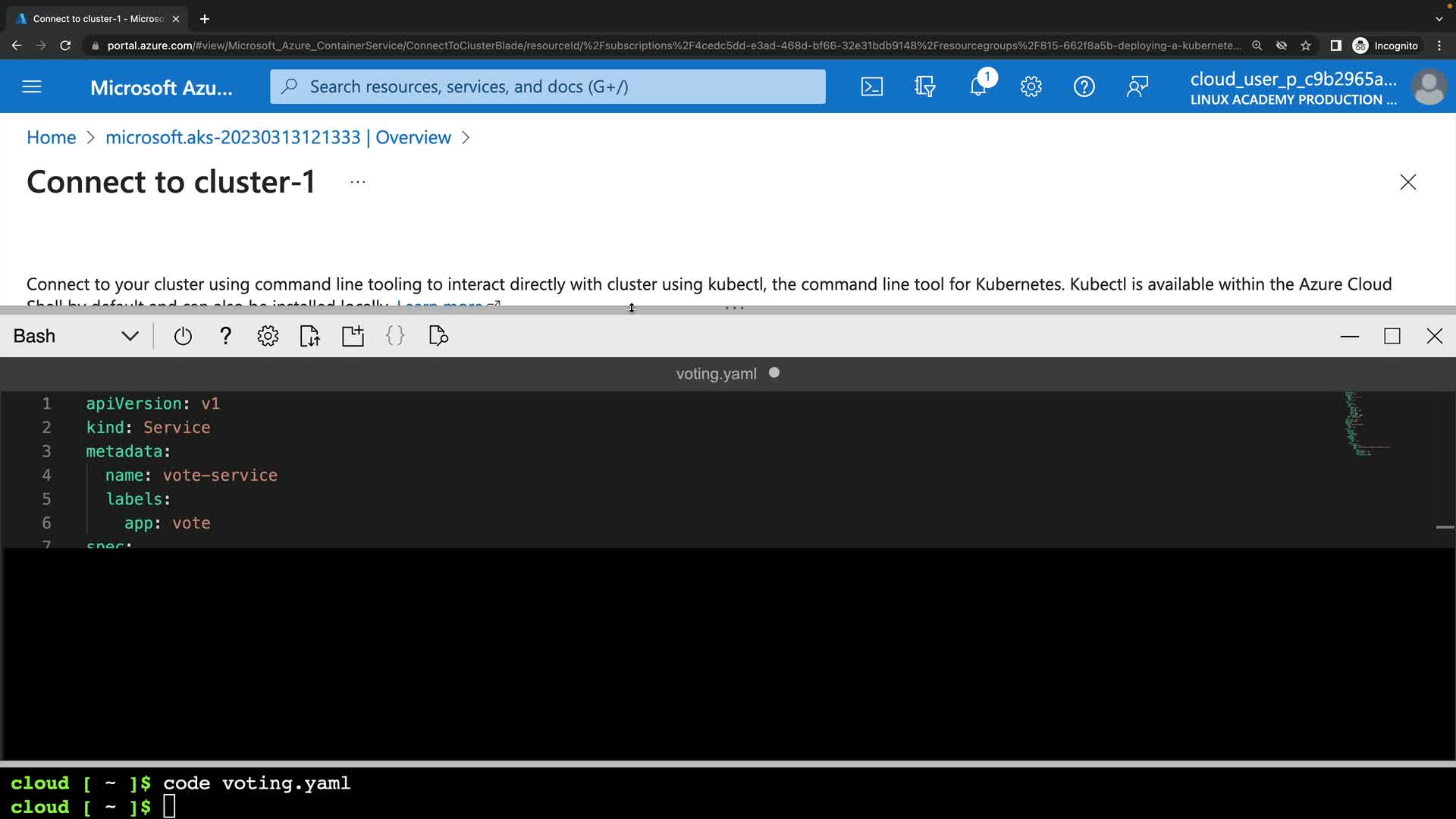
Task: Select the Connect to cluster-1 browser tab
Action: [97, 19]
